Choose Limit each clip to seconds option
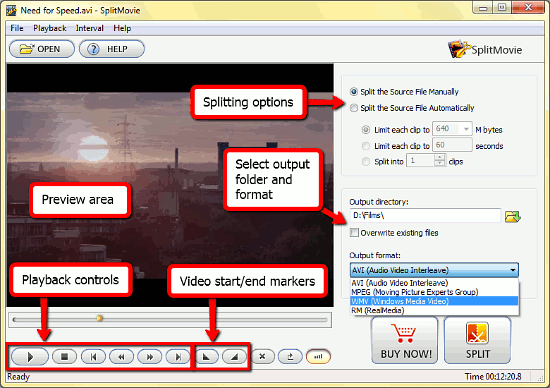Viewport: 550px width, 388px height. click(366, 146)
